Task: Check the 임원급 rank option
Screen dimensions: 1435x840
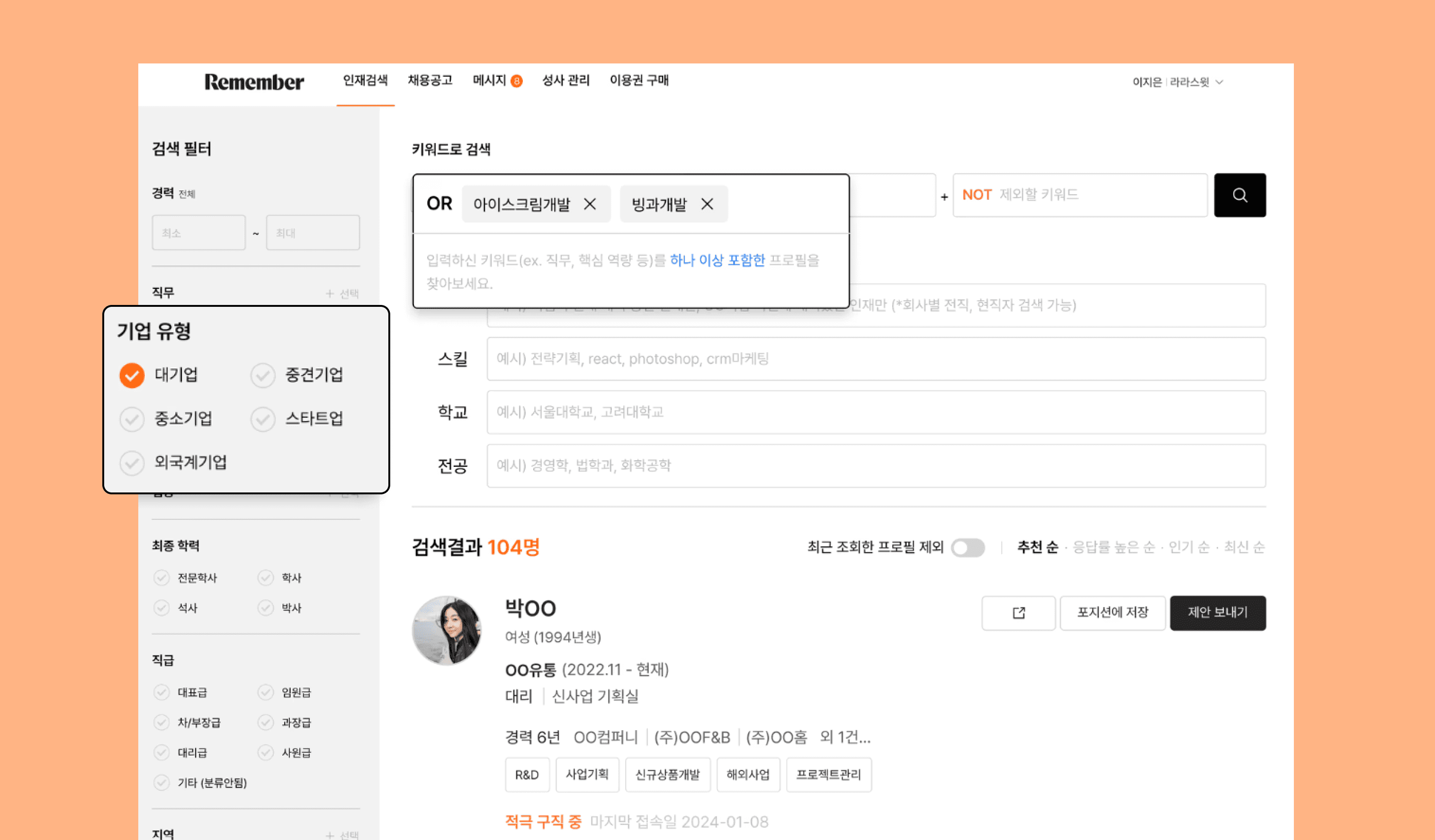Action: pos(265,692)
